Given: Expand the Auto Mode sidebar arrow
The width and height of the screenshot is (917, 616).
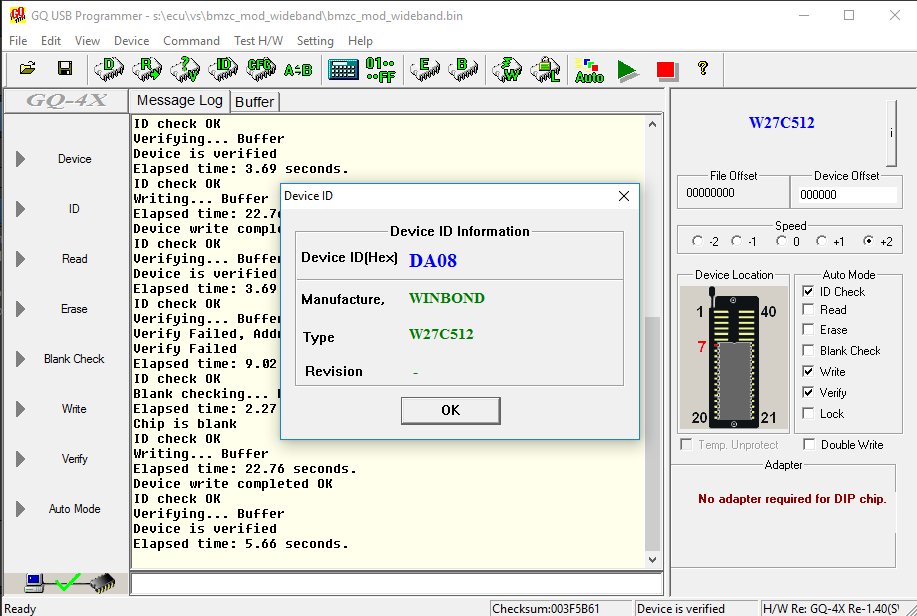Looking at the screenshot, I should [x=20, y=509].
